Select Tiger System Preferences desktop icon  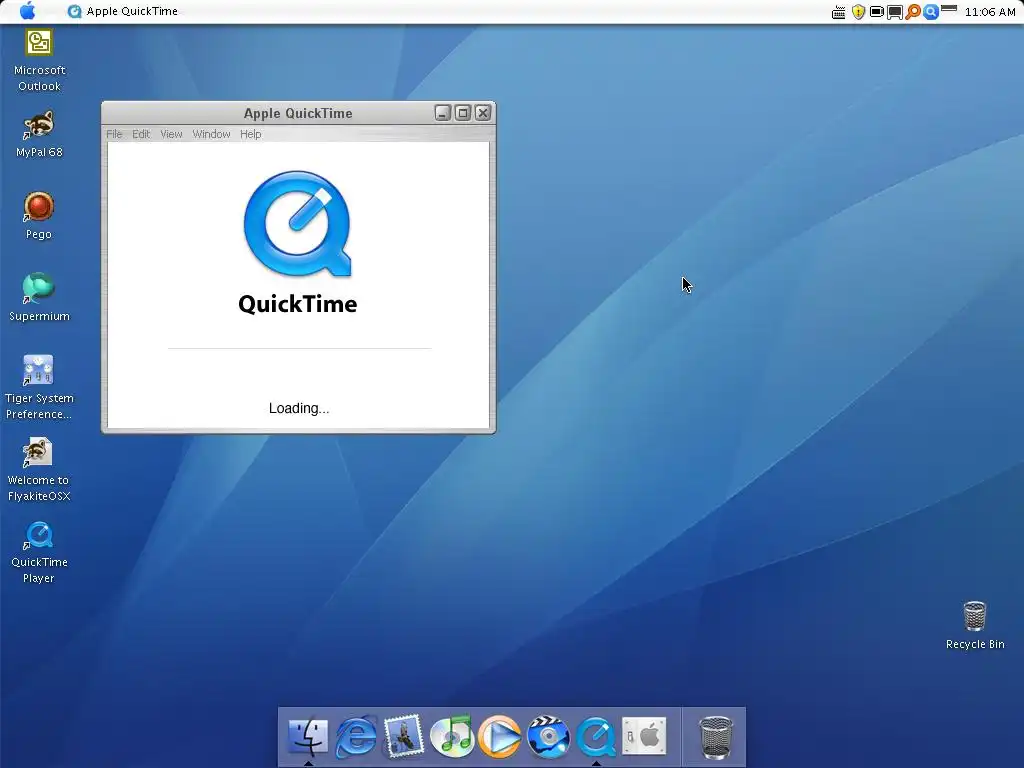click(39, 387)
